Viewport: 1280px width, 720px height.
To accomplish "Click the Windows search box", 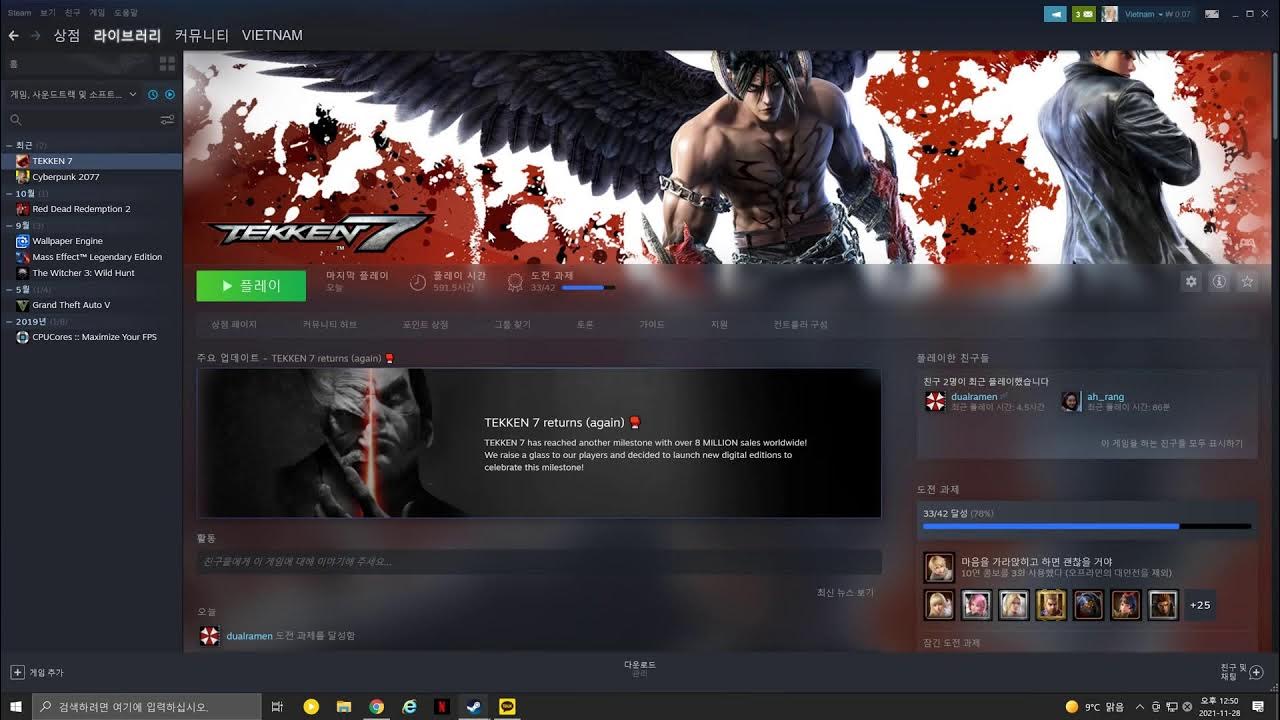I will click(147, 706).
